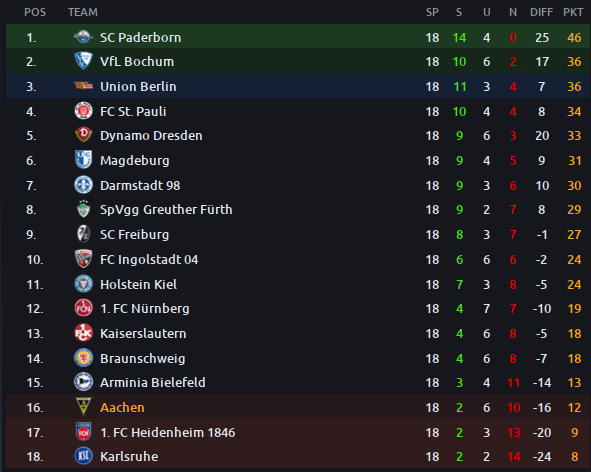Sort table by DIFF column header
Screen dimensions: 591x472
pyautogui.click(x=541, y=12)
